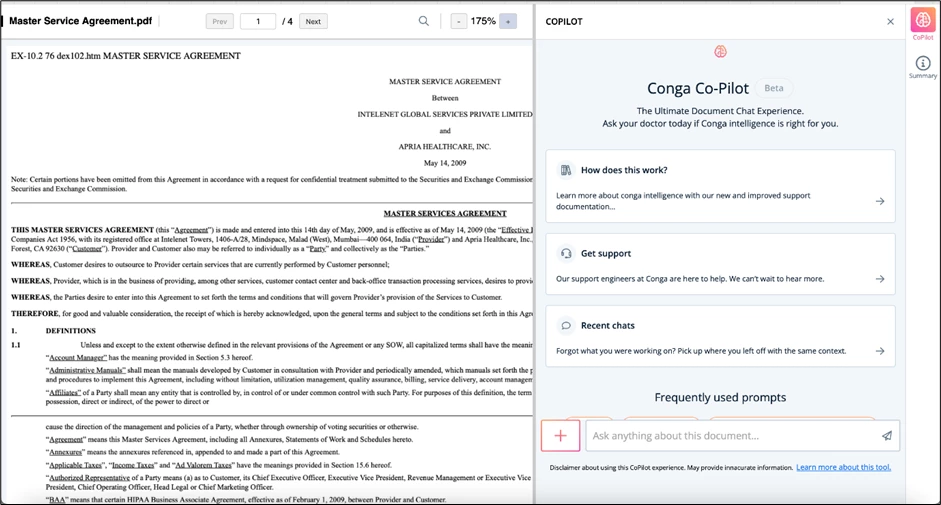Click the chat bubble icon in Recent chats
This screenshot has height=505, width=941.
(565, 325)
